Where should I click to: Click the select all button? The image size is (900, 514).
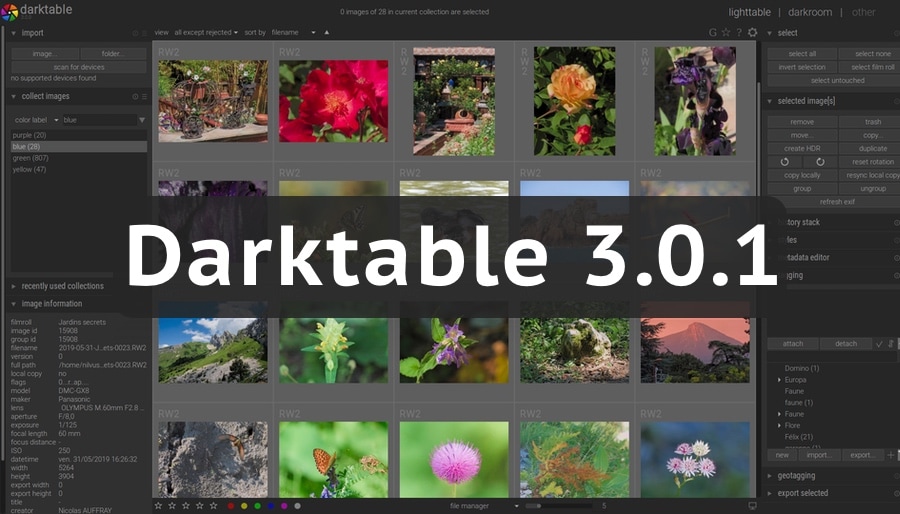802,54
